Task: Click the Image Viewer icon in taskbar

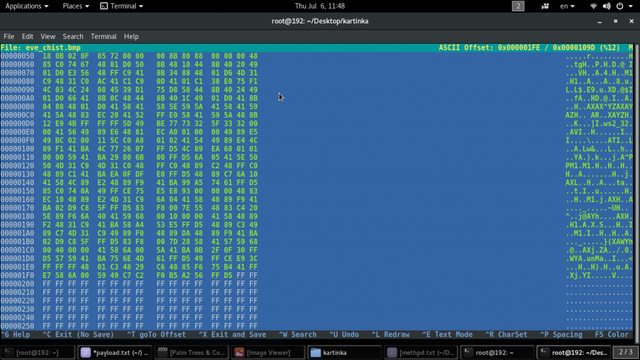Action: (239, 352)
